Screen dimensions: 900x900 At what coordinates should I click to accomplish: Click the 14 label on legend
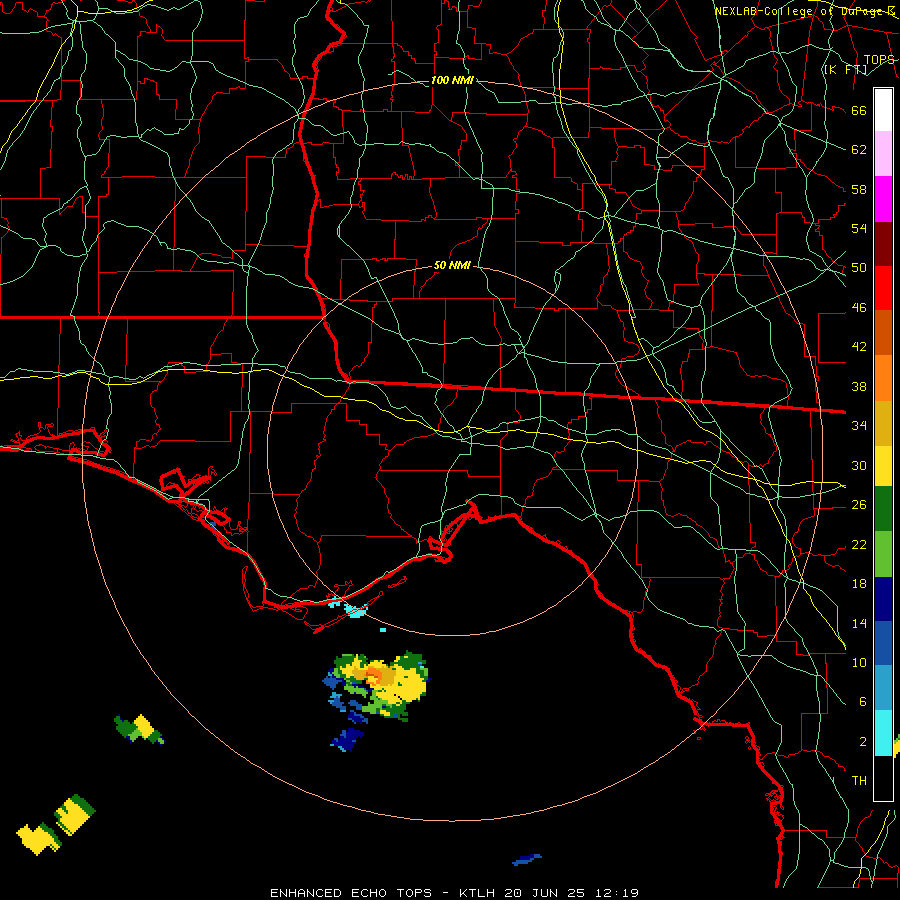click(x=859, y=623)
